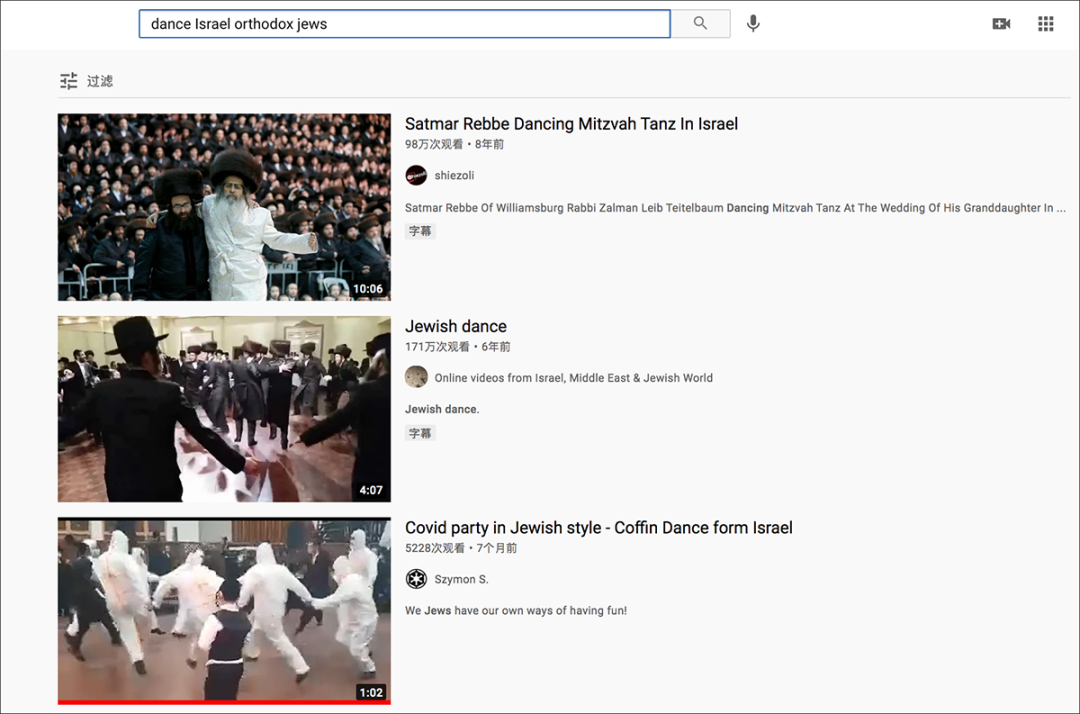Click the Satmar Rebbe Of Williamsburg description text
This screenshot has width=1080, height=714.
[735, 208]
